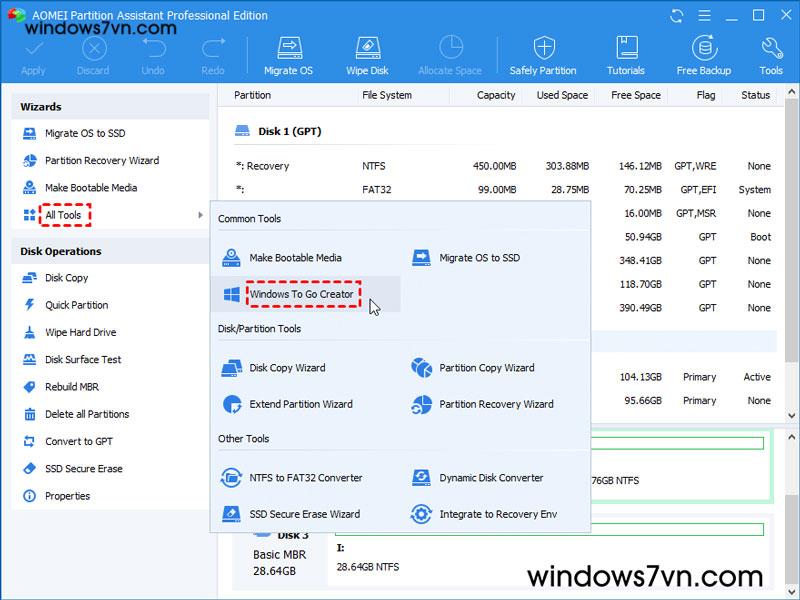The image size is (800, 600).
Task: Expand the All Tools submenu arrow
Action: click(x=202, y=214)
